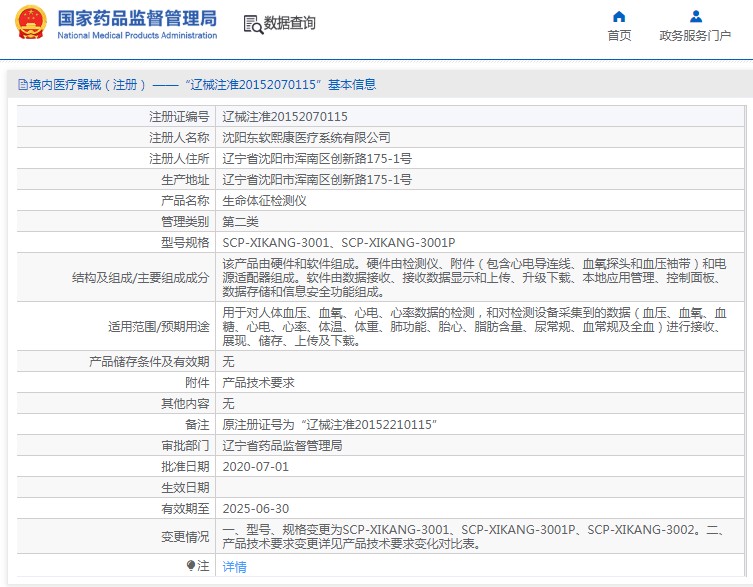Go to 首页 home page
Viewport: 753px width, 587px height.
tap(619, 36)
